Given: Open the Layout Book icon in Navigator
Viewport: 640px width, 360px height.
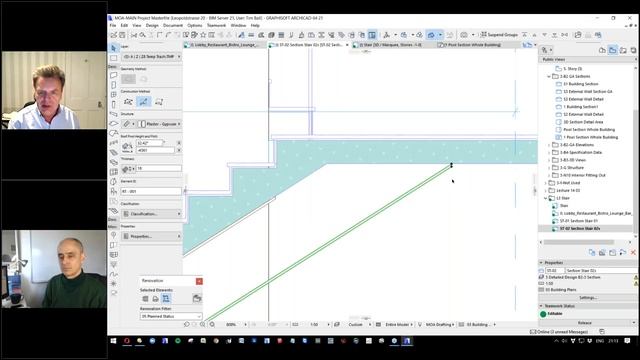Looking at the screenshot, I should pyautogui.click(x=623, y=50).
